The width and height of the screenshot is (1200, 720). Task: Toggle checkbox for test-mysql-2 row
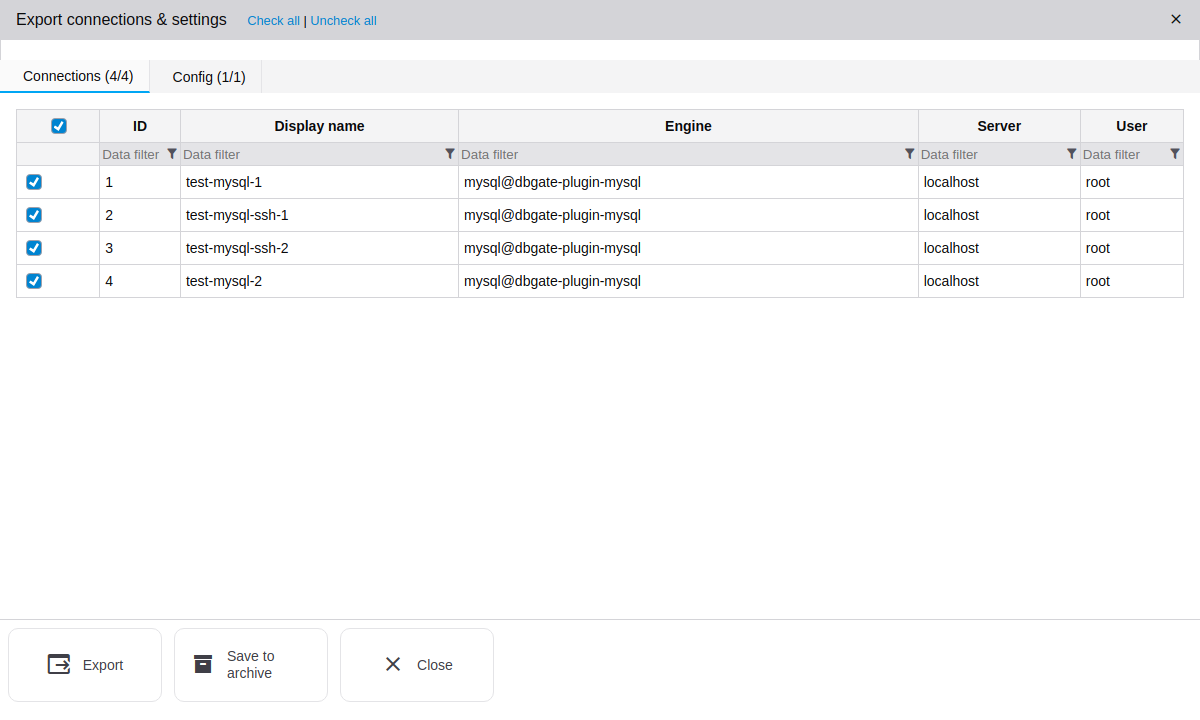tap(34, 281)
